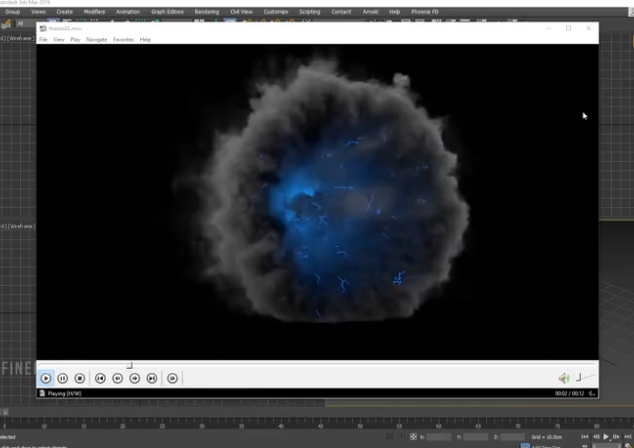The image size is (634, 448).
Task: Open the Scripting menu
Action: pos(310,12)
